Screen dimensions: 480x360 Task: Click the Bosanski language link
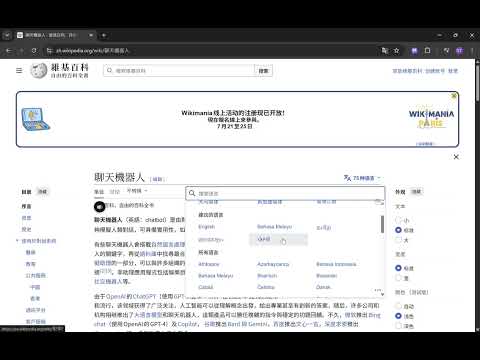point(326,276)
